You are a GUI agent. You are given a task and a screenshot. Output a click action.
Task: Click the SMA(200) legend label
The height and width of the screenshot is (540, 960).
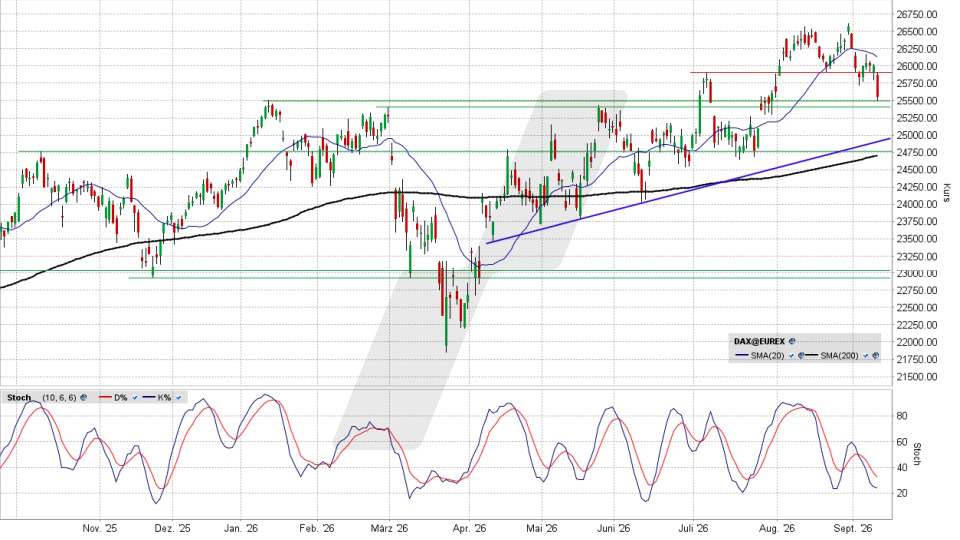[839, 356]
